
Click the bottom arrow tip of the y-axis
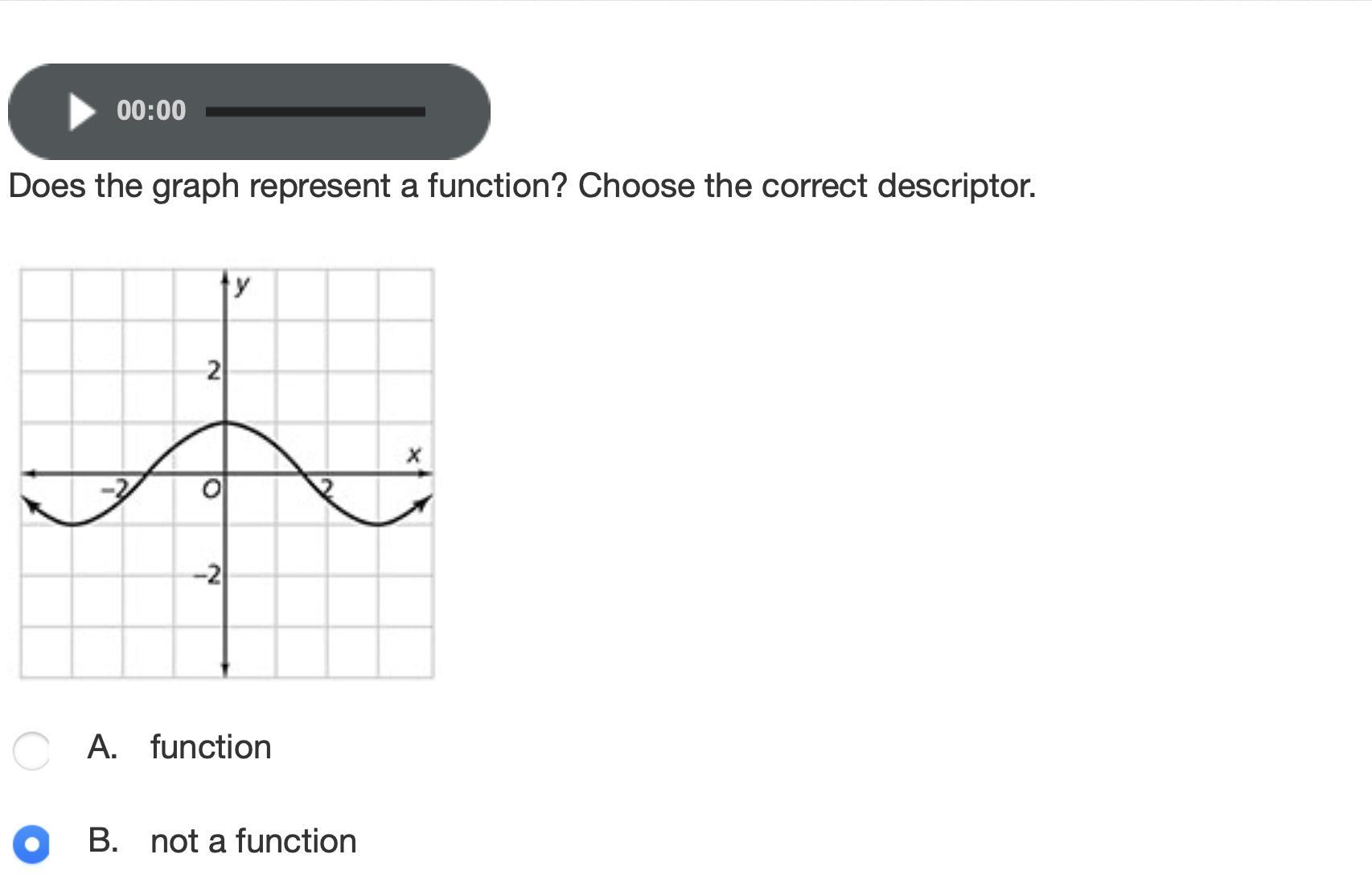click(x=225, y=669)
